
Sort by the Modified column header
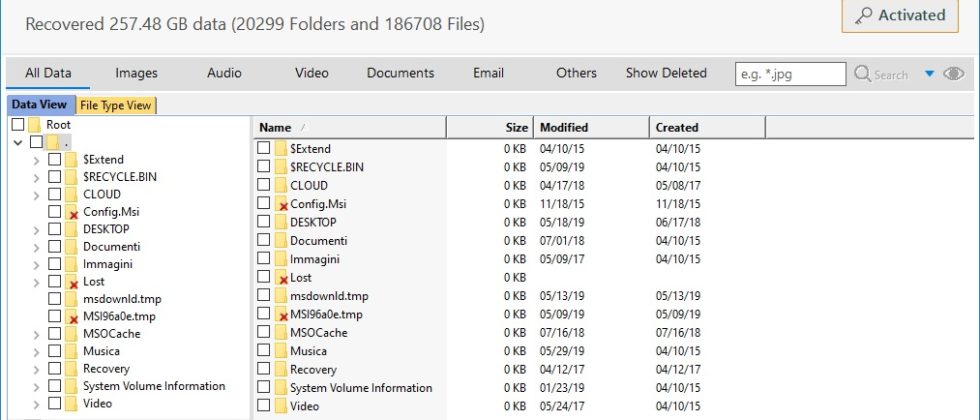[x=564, y=127]
